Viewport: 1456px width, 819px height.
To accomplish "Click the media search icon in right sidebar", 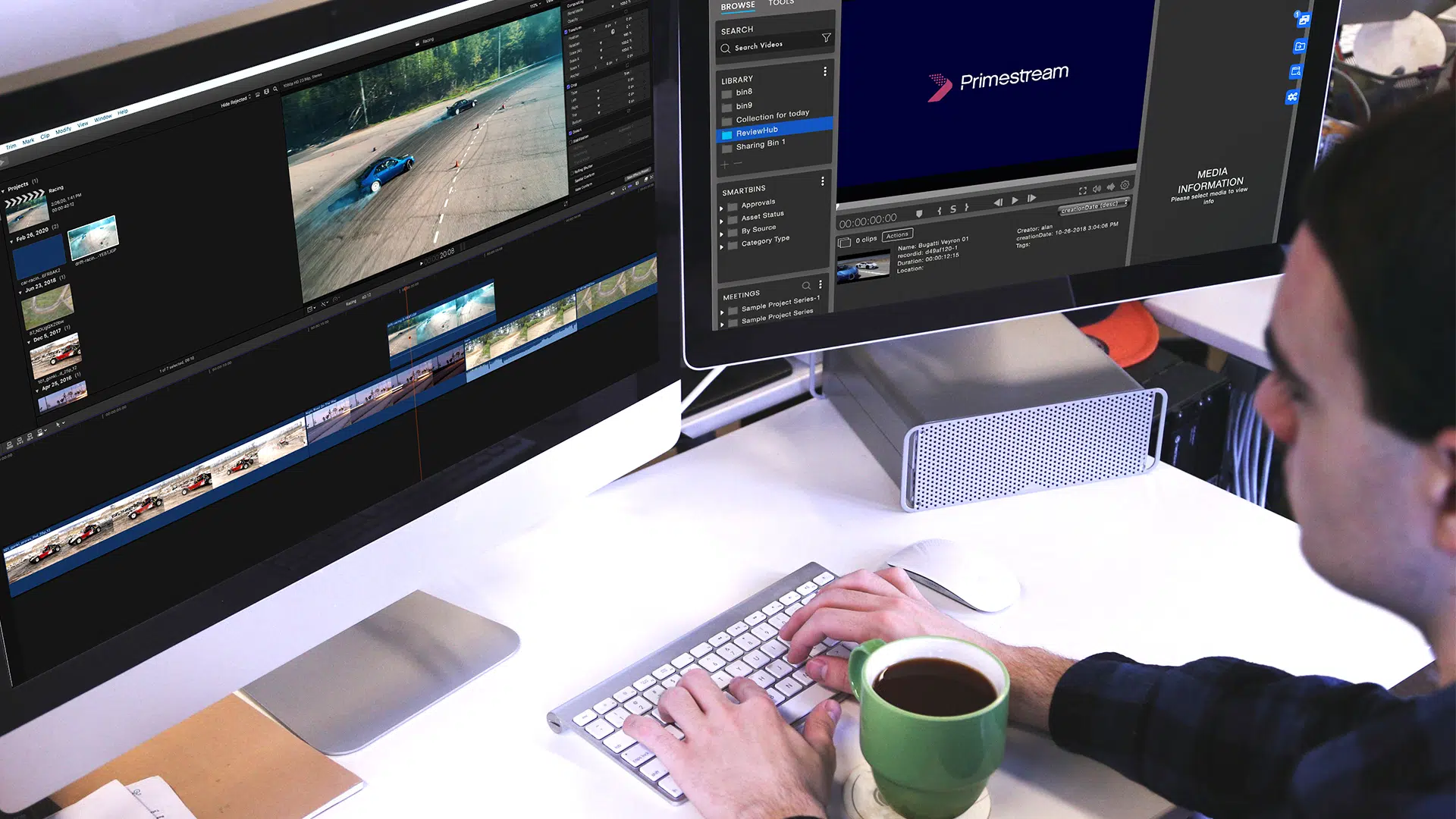I will click(1296, 72).
